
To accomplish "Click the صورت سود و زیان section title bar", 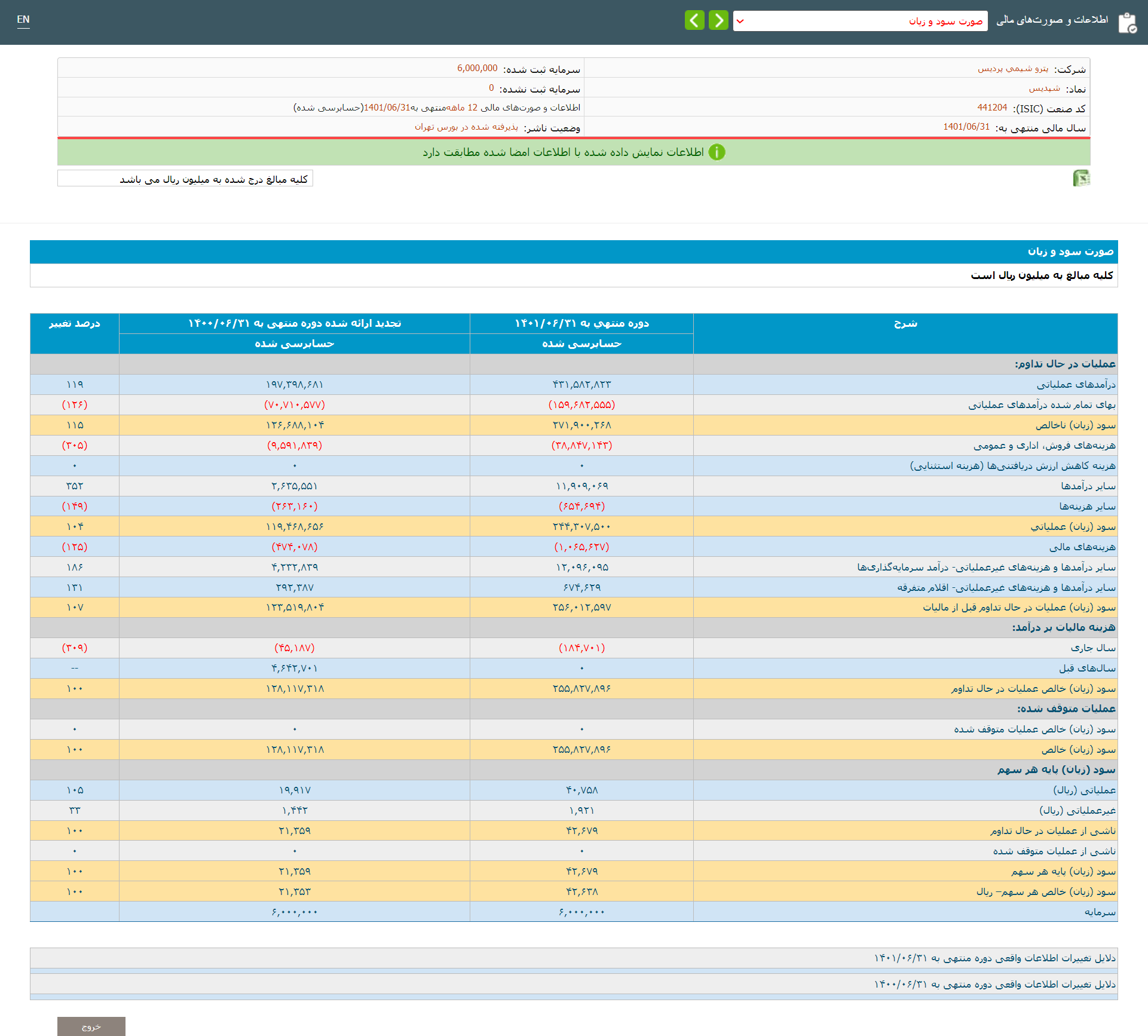I will tap(574, 252).
